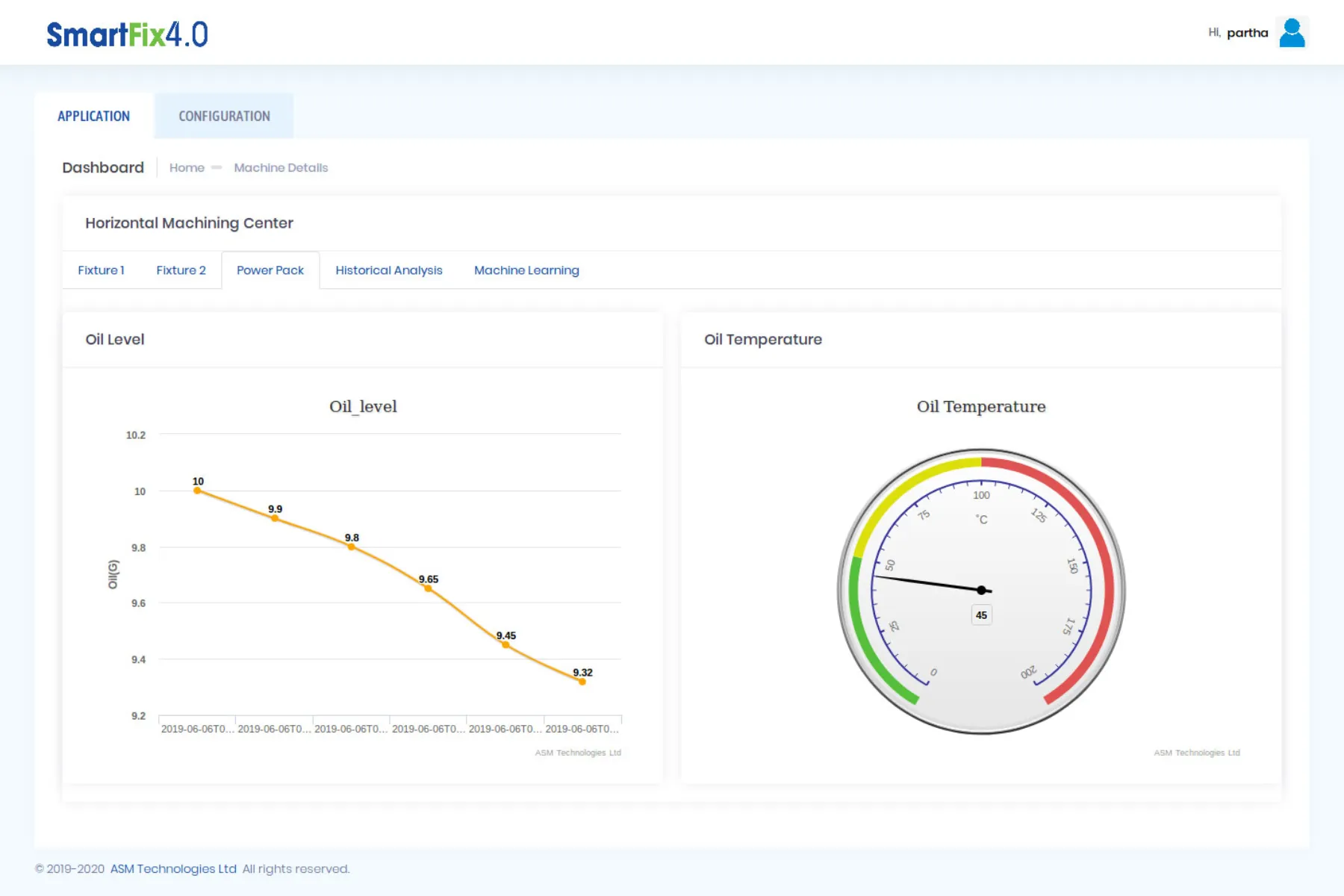The width and height of the screenshot is (1344, 896).
Task: Click the 9.9 data point marker
Action: [275, 518]
